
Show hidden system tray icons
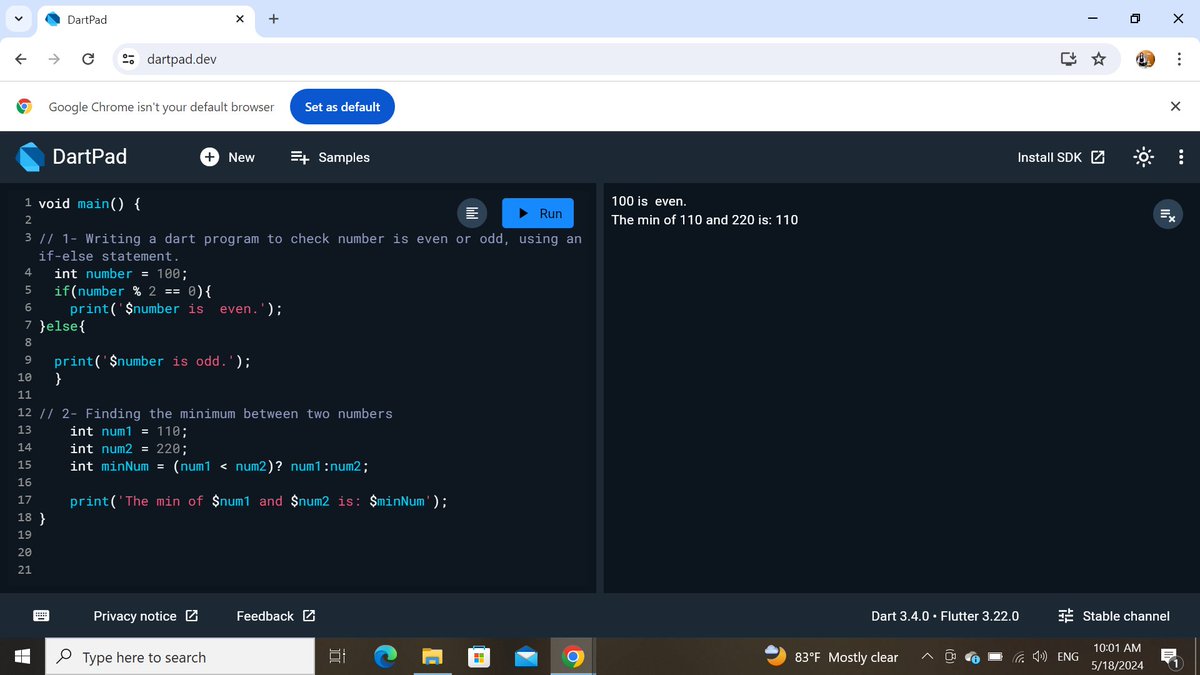point(927,657)
